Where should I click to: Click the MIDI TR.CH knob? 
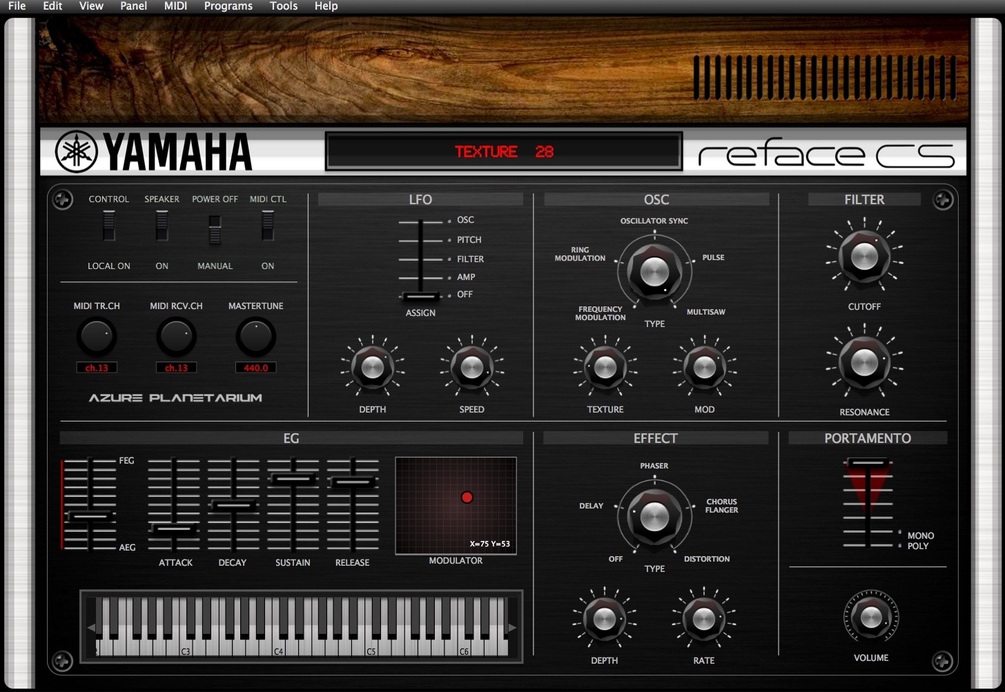97,336
